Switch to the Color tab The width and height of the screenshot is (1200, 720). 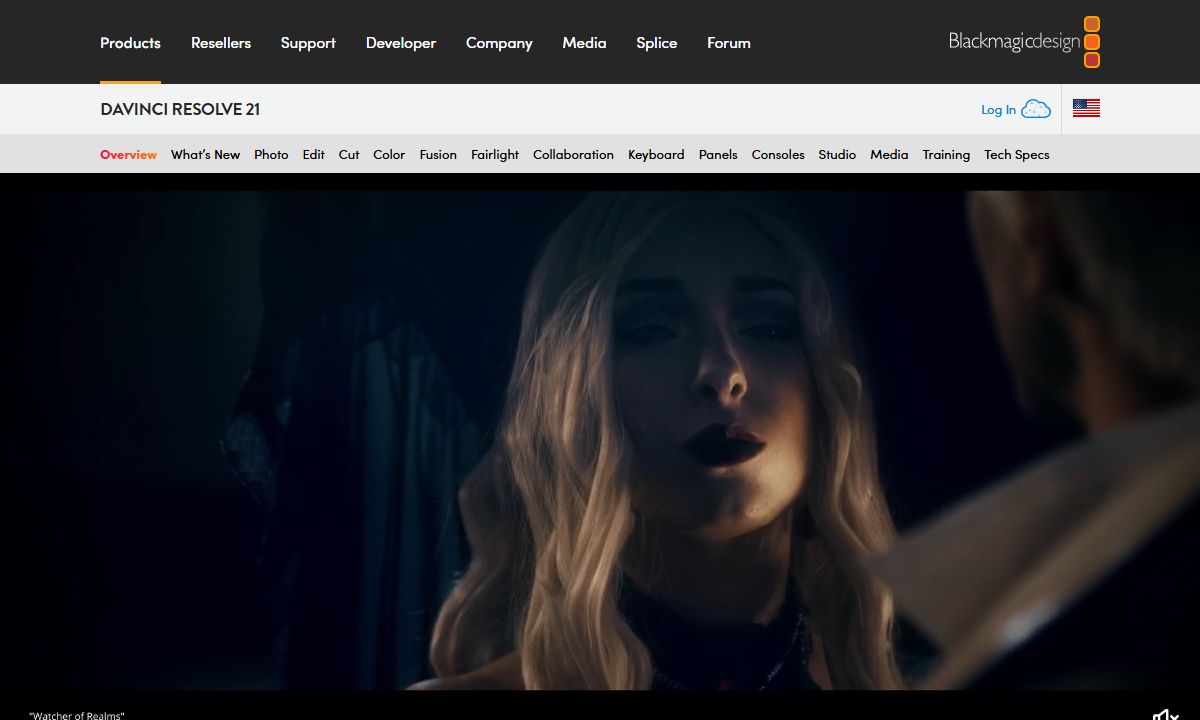tap(389, 154)
